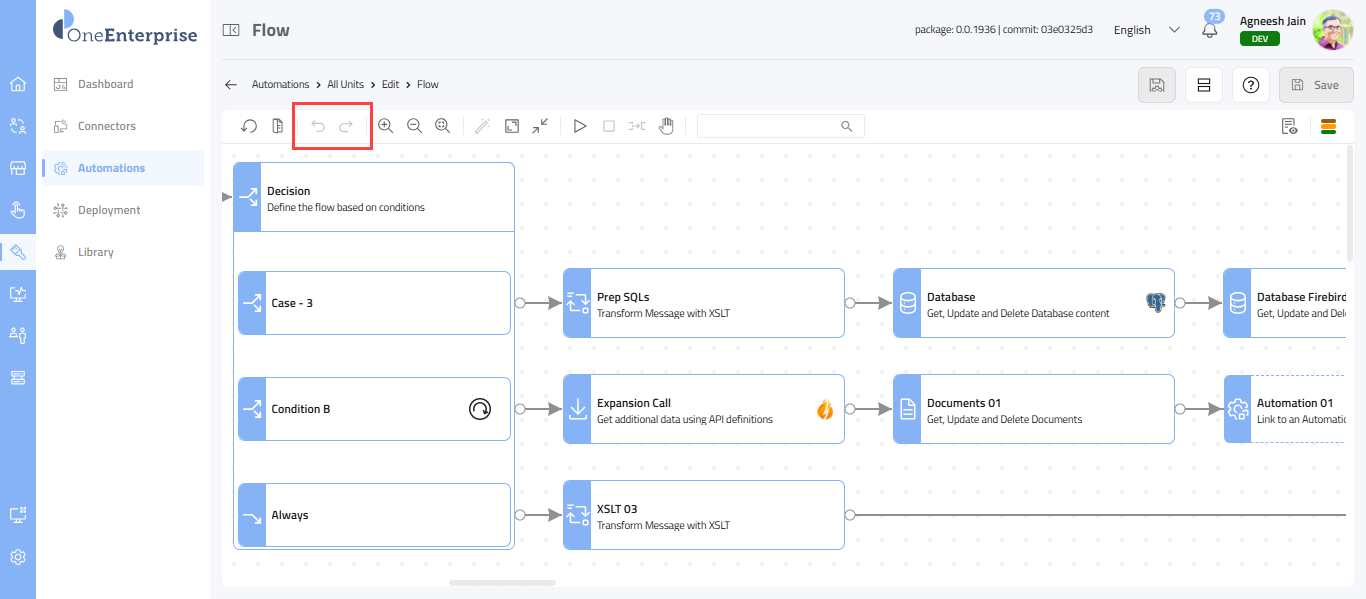Click the zoom out magnifier icon
Viewport: 1366px width, 599px height.
tap(414, 126)
